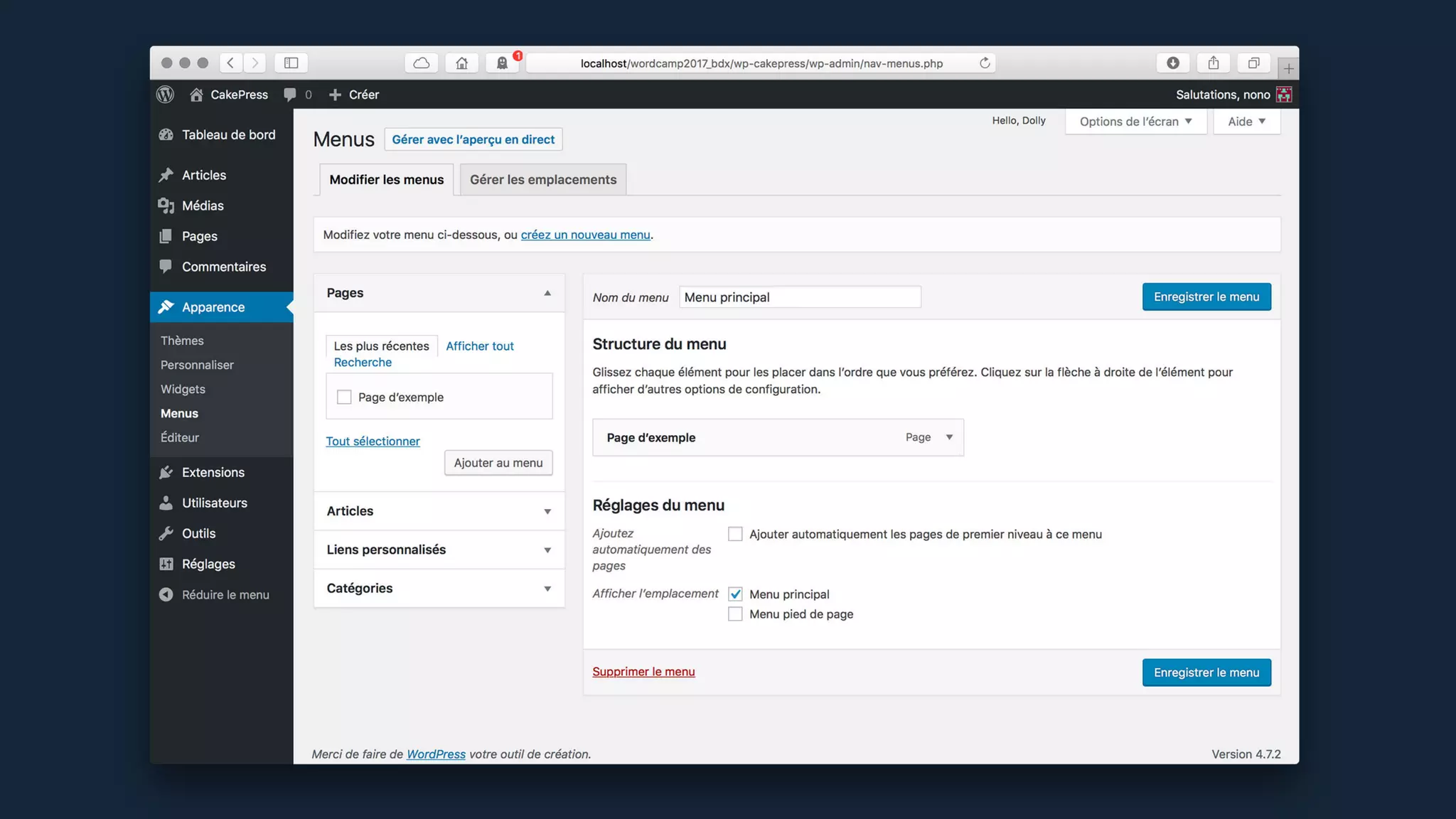Screen dimensions: 1456x819
Task: Open the Safari downloads icon
Action: tap(1172, 63)
